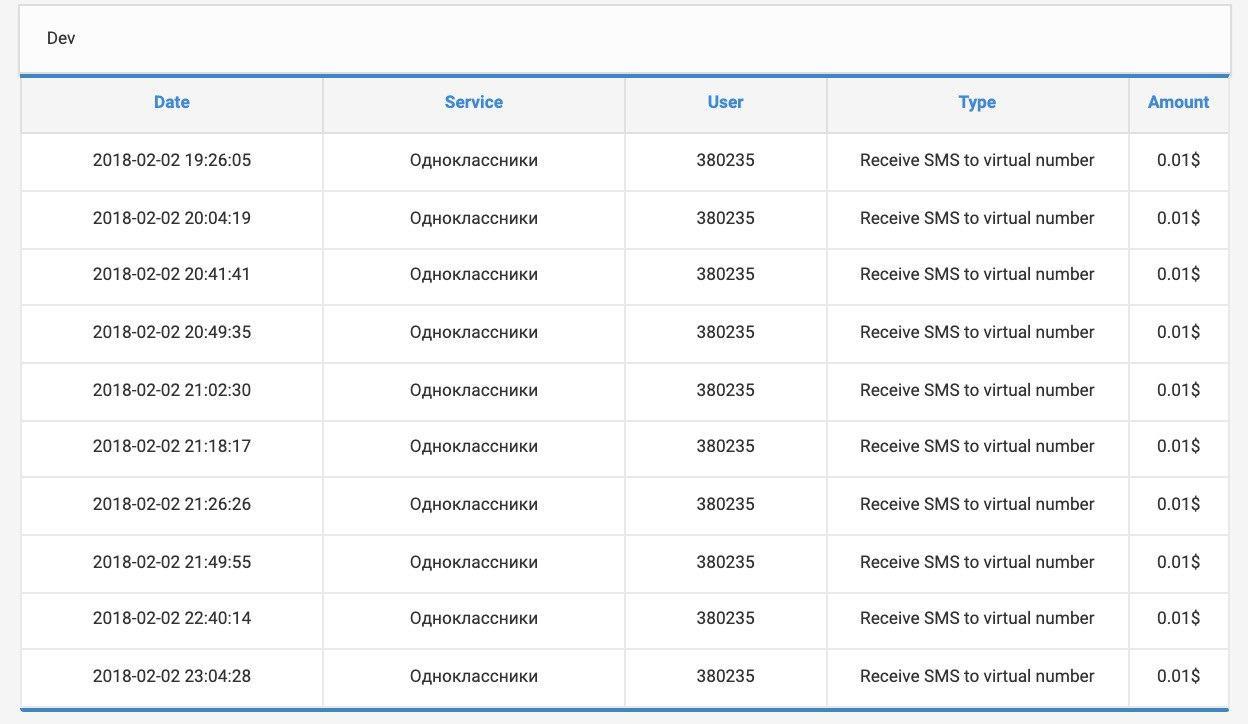Click Одноклассники in the 21:18:17 row

[474, 446]
